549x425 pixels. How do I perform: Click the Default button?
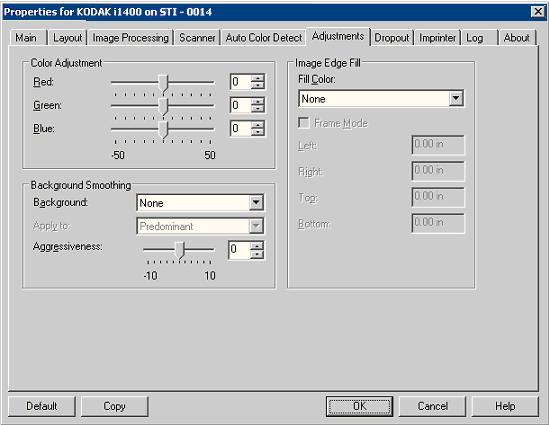(42, 406)
